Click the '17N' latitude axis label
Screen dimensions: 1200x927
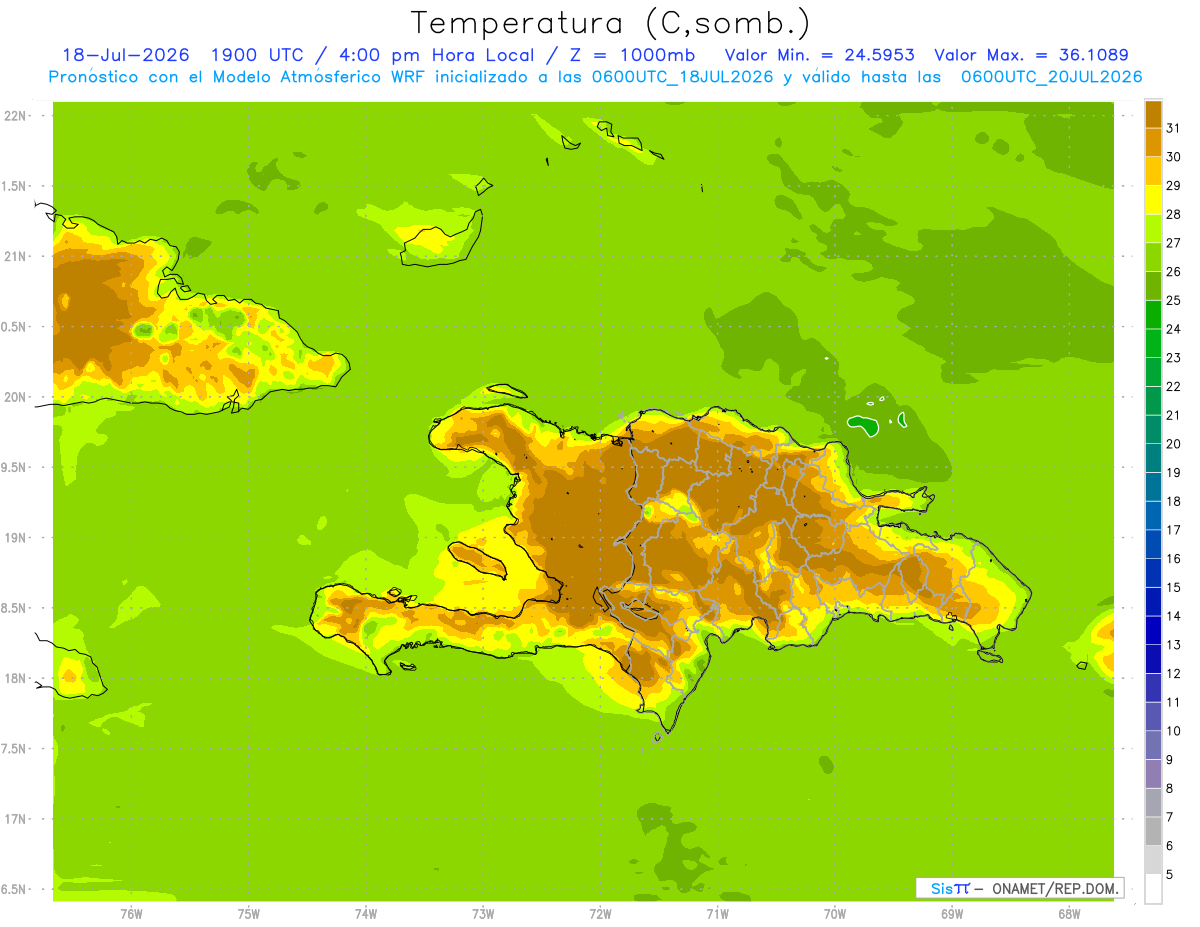pyautogui.click(x=15, y=819)
